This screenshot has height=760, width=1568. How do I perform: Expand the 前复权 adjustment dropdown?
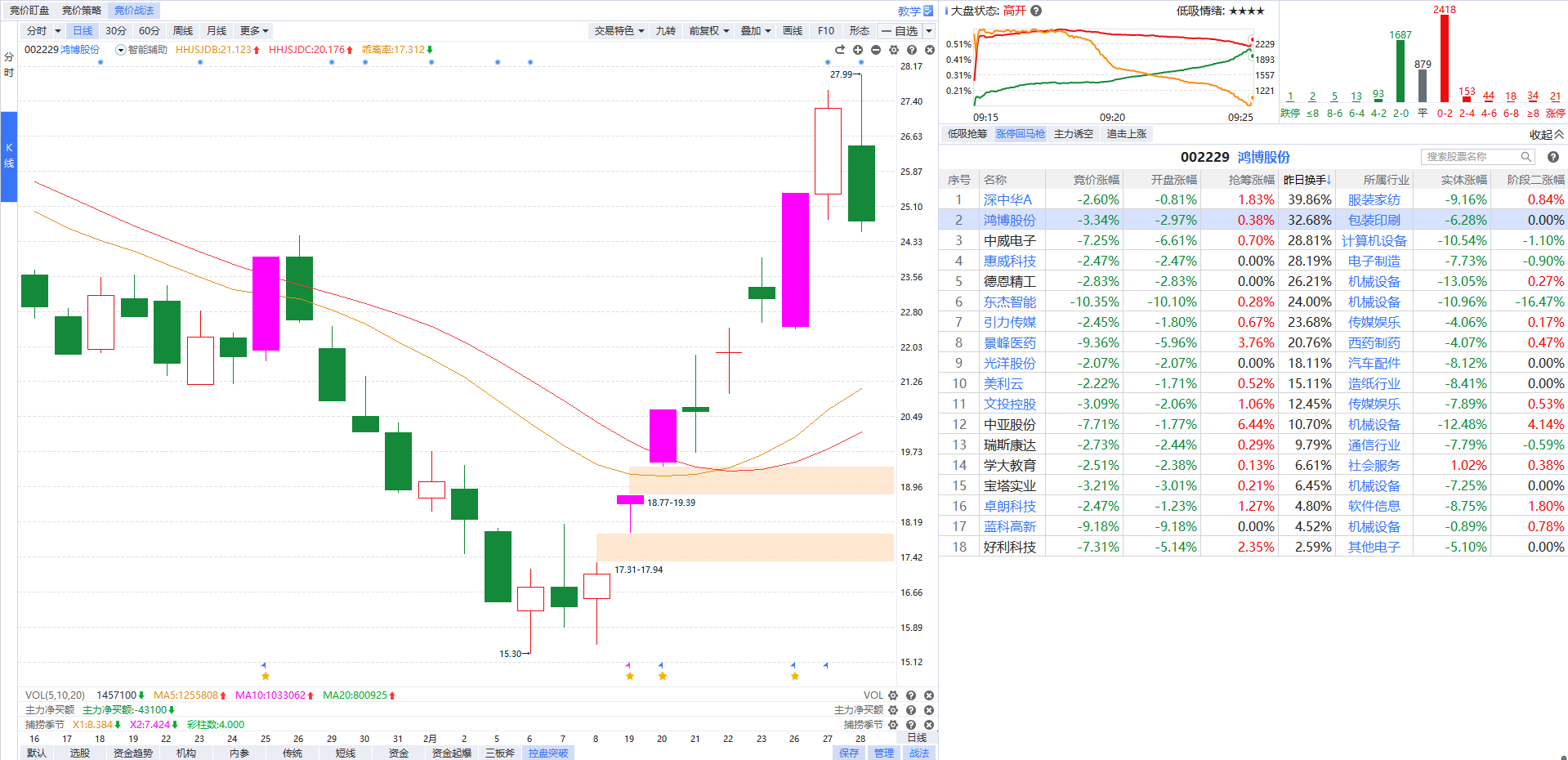pyautogui.click(x=708, y=31)
